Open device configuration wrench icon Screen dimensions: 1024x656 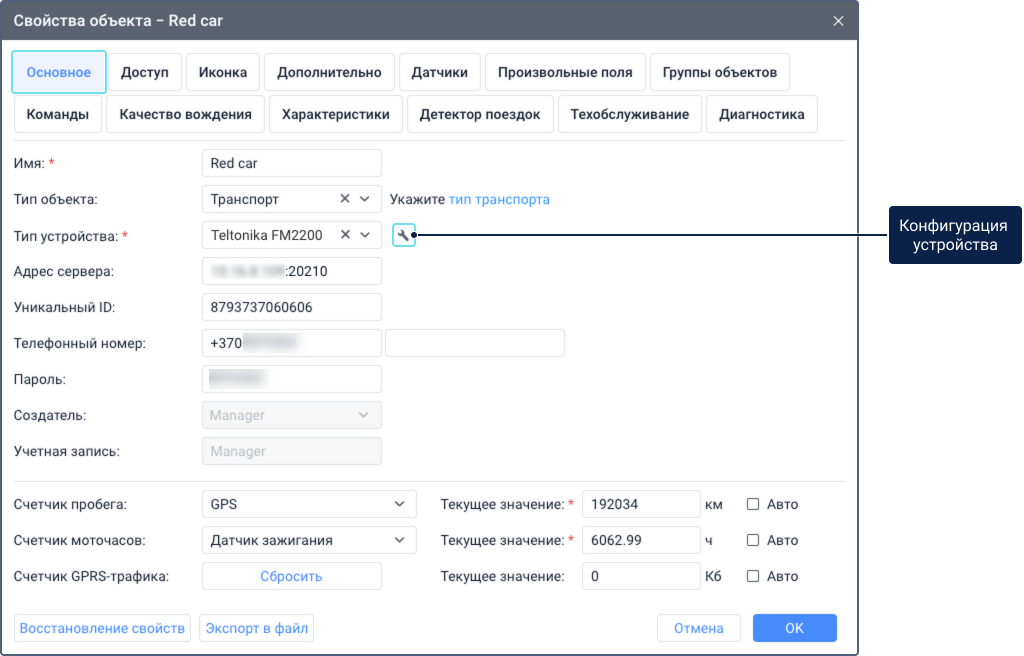(403, 236)
